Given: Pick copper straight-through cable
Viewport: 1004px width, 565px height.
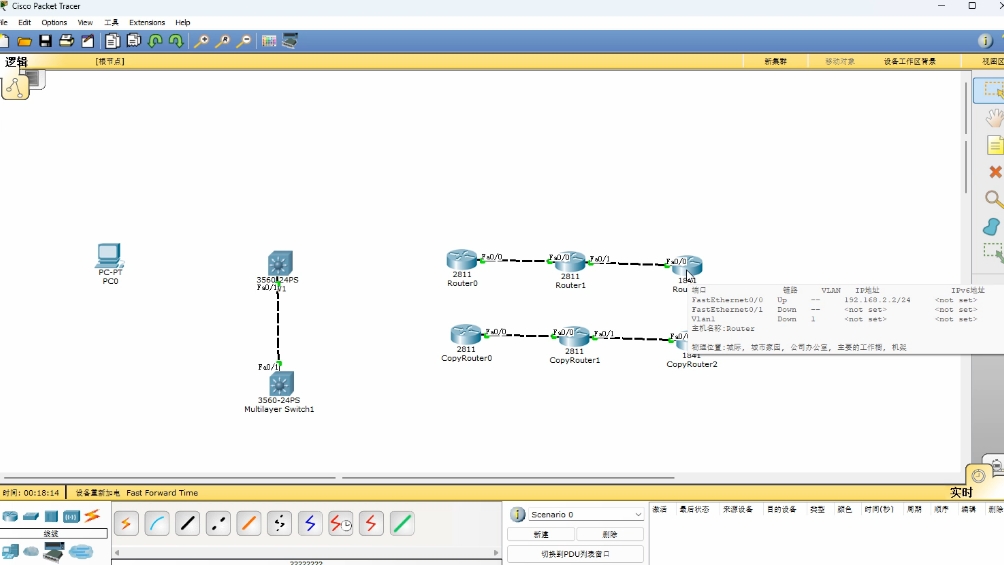Looking at the screenshot, I should [x=188, y=524].
